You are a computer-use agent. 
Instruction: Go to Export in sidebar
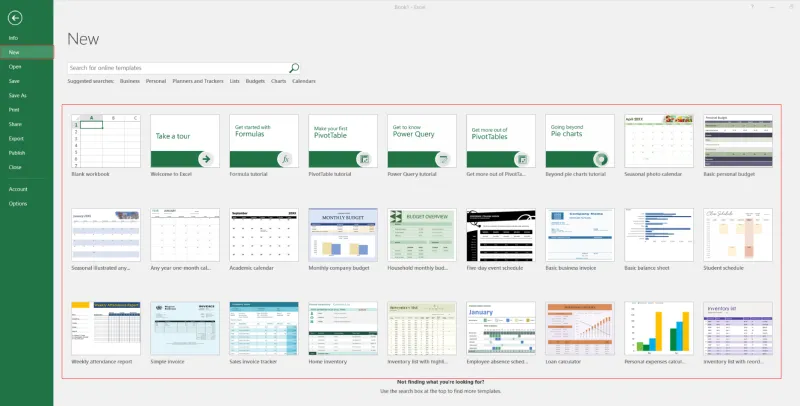[16, 138]
